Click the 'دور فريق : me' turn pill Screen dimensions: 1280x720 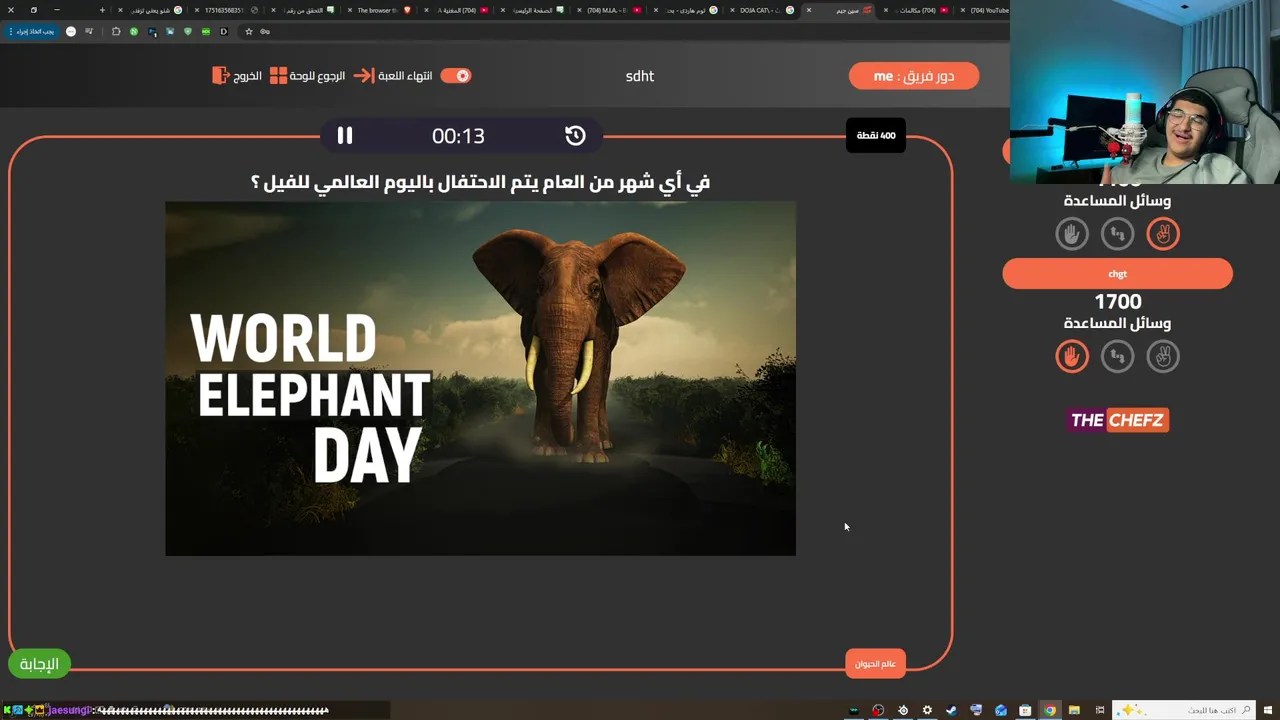pyautogui.click(x=914, y=76)
